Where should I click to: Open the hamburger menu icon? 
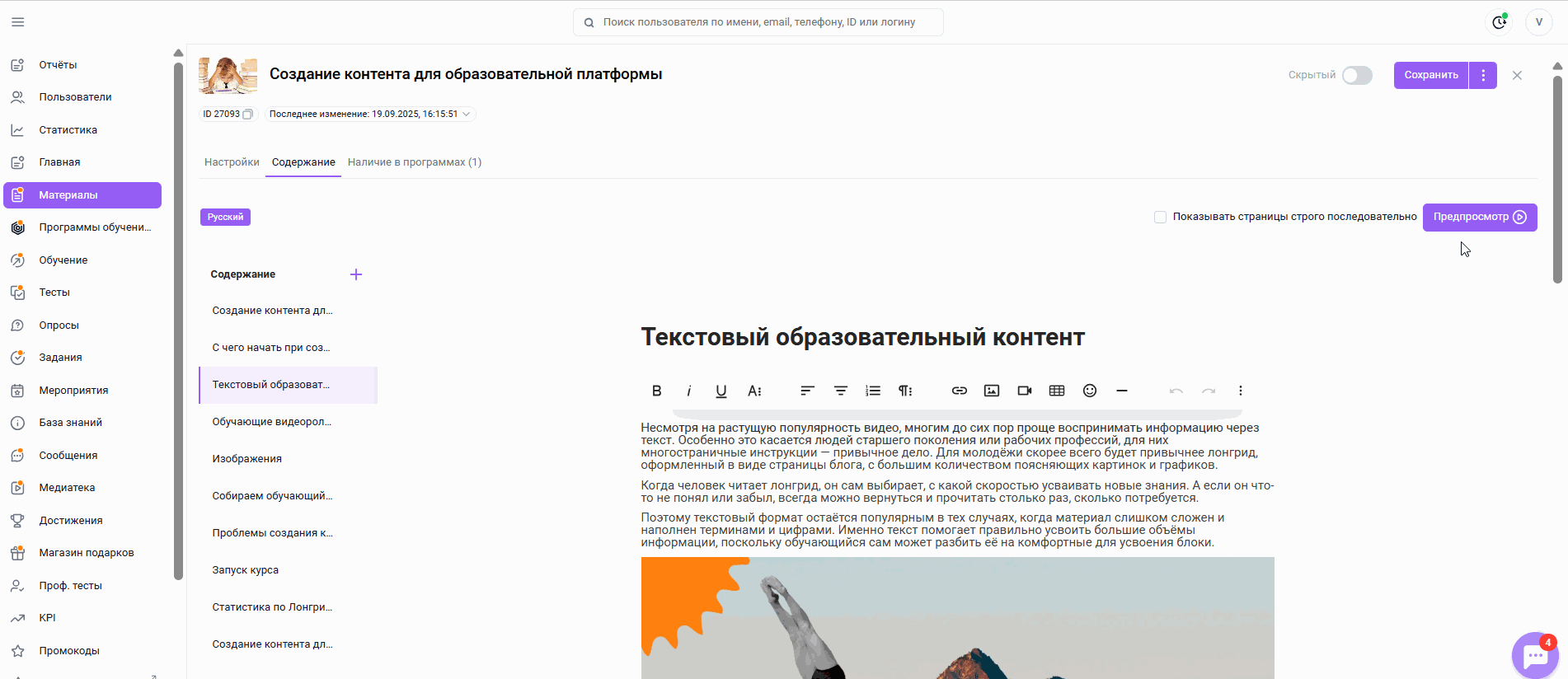(18, 22)
